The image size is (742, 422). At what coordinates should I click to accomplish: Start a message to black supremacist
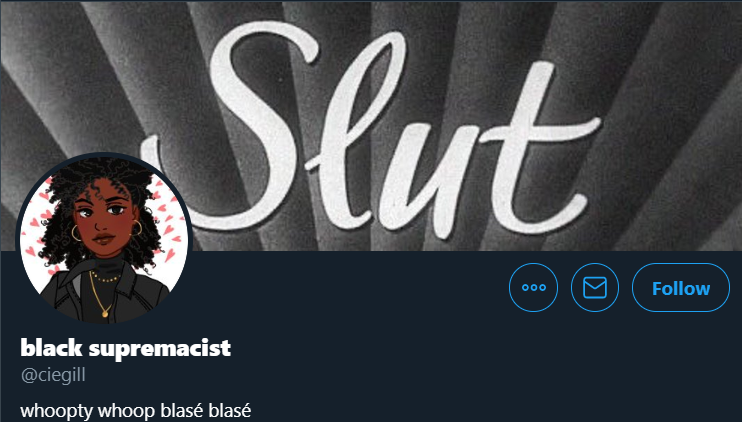(595, 288)
